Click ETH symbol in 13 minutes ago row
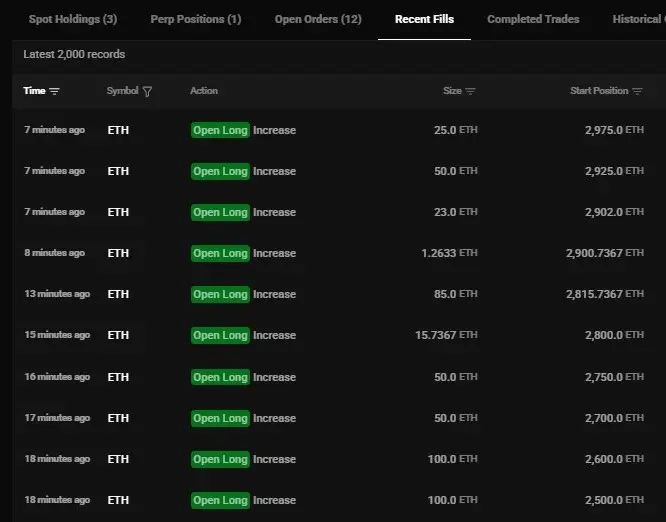 coord(118,294)
